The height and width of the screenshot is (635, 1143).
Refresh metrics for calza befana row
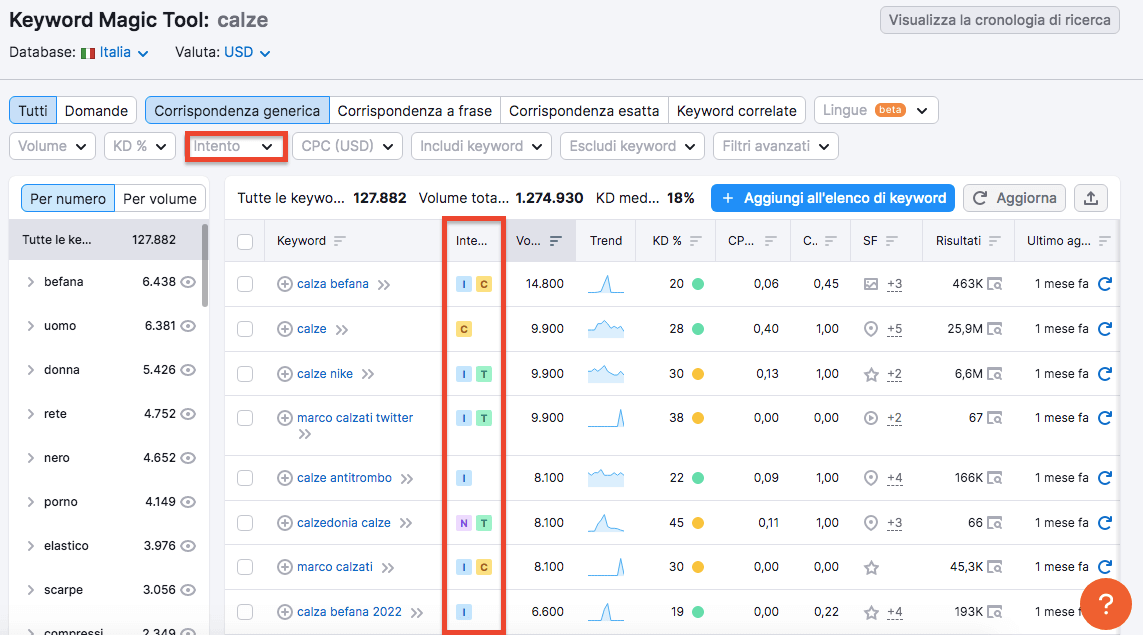tap(1105, 284)
